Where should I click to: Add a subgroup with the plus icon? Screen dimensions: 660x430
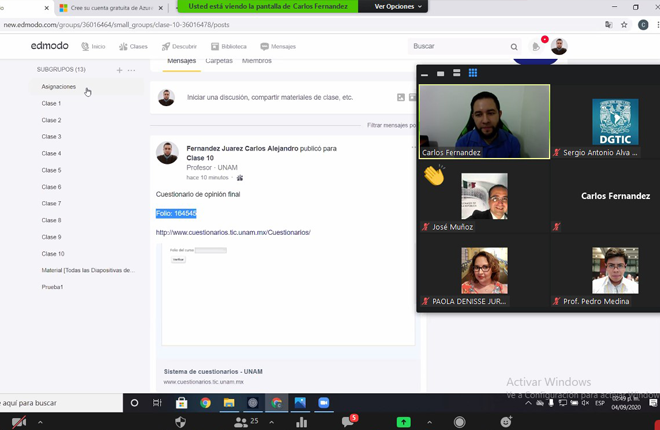[119, 70]
